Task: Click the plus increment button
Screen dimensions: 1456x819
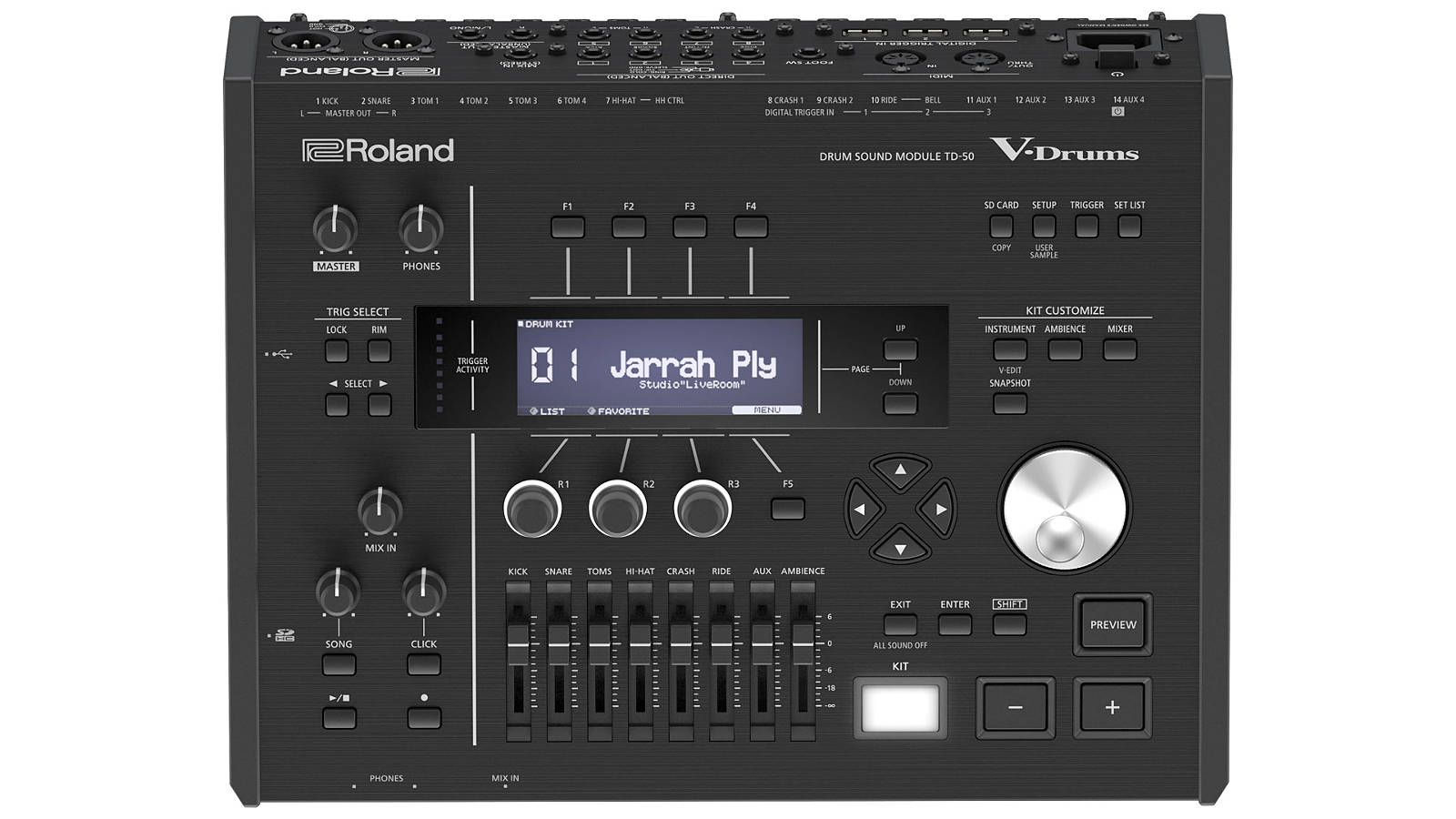Action: 1112,708
